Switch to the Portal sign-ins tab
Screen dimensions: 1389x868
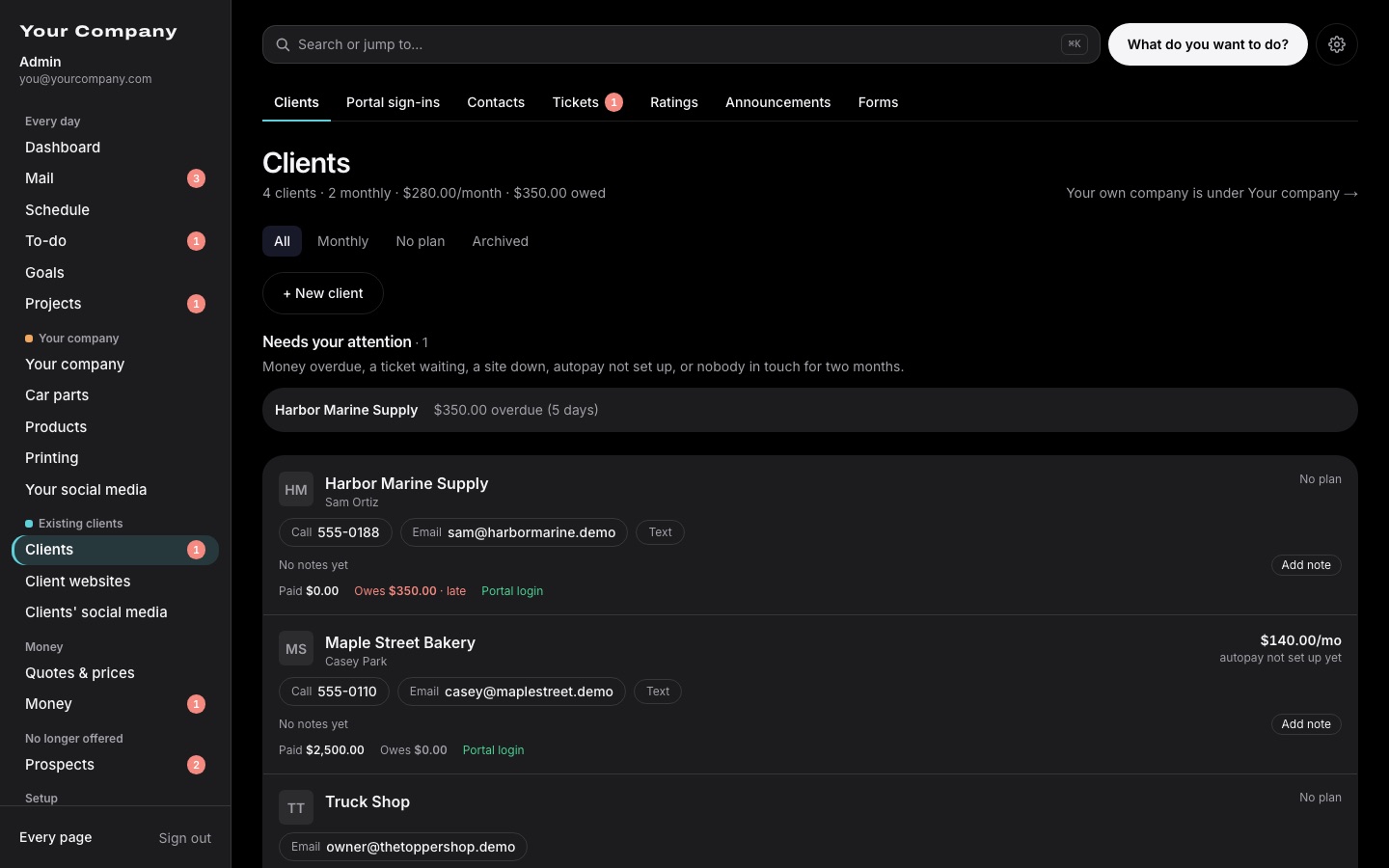[393, 102]
